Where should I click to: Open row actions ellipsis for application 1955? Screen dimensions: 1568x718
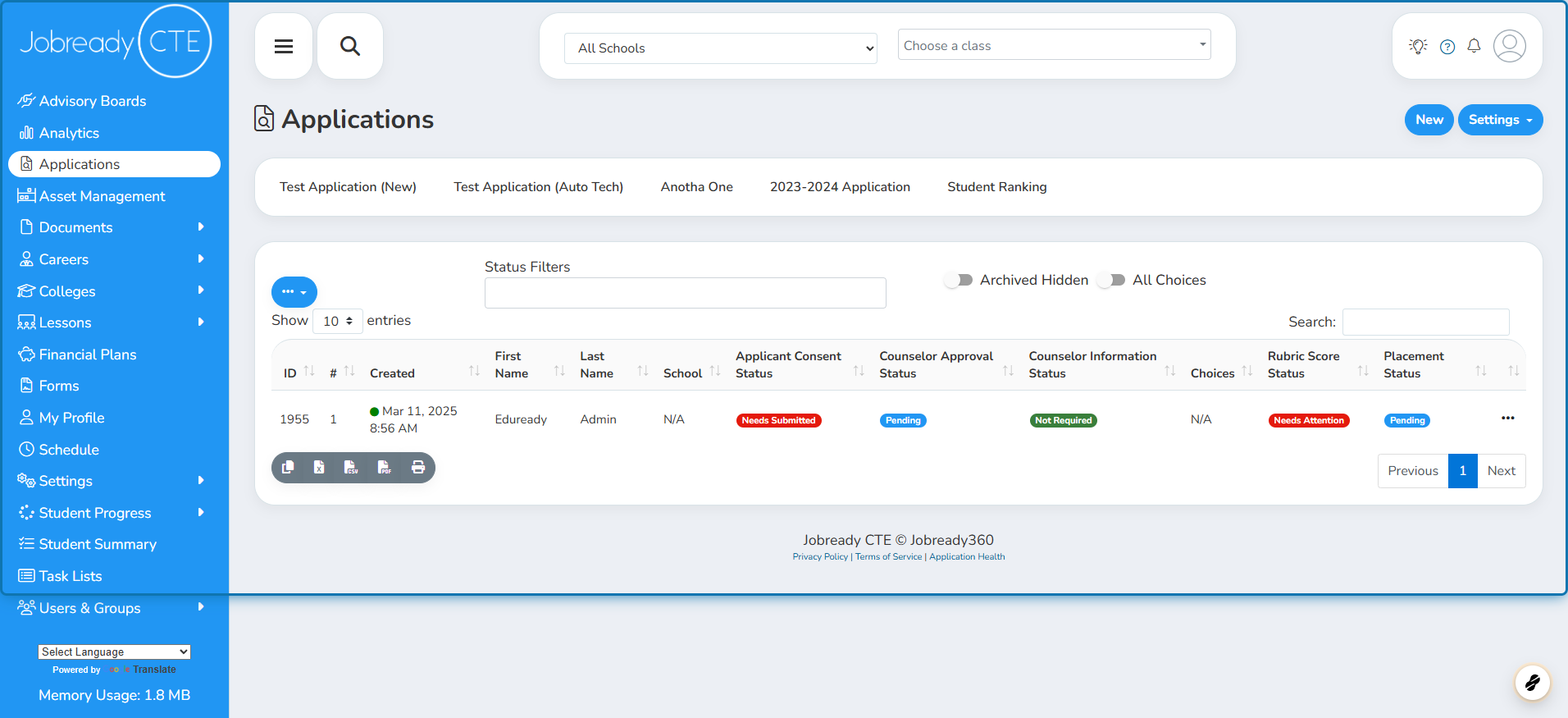click(1507, 418)
